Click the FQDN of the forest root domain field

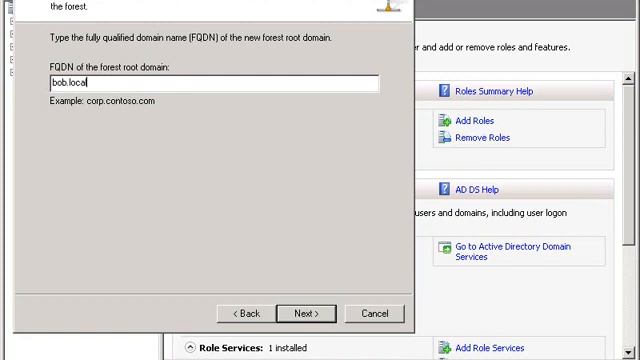tap(214, 83)
